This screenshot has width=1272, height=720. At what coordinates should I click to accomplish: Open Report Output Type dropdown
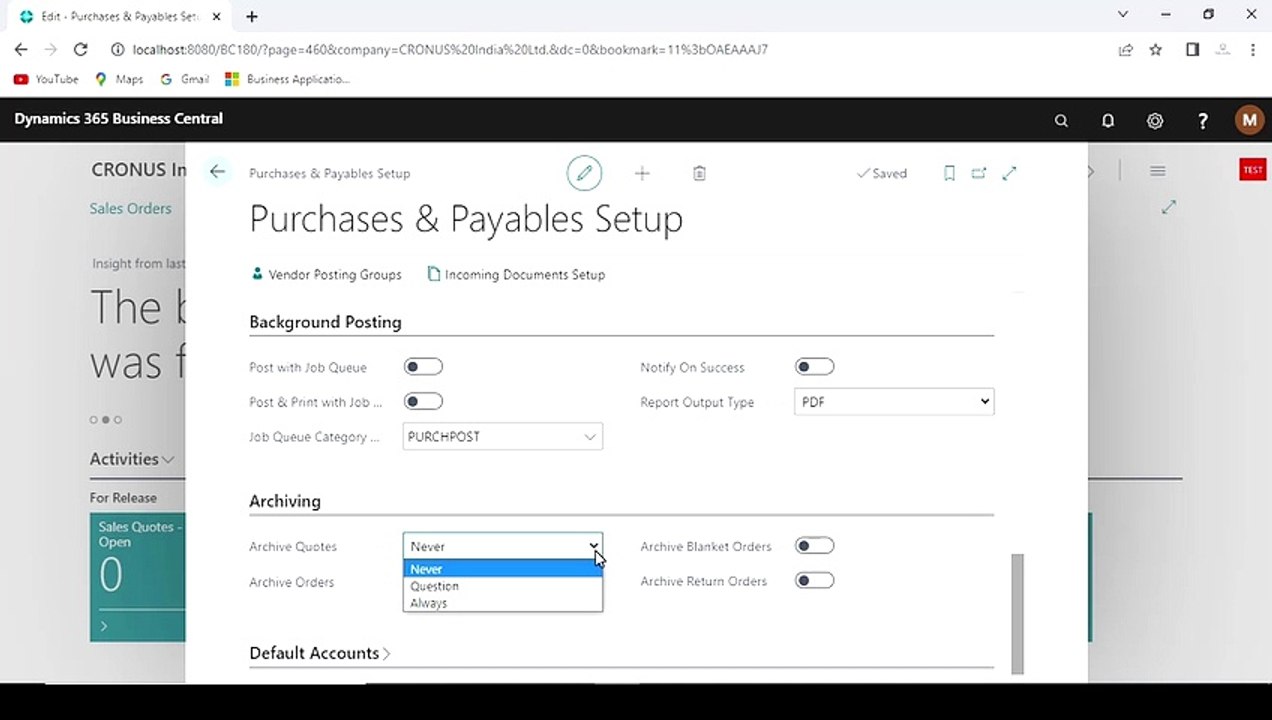pos(894,402)
